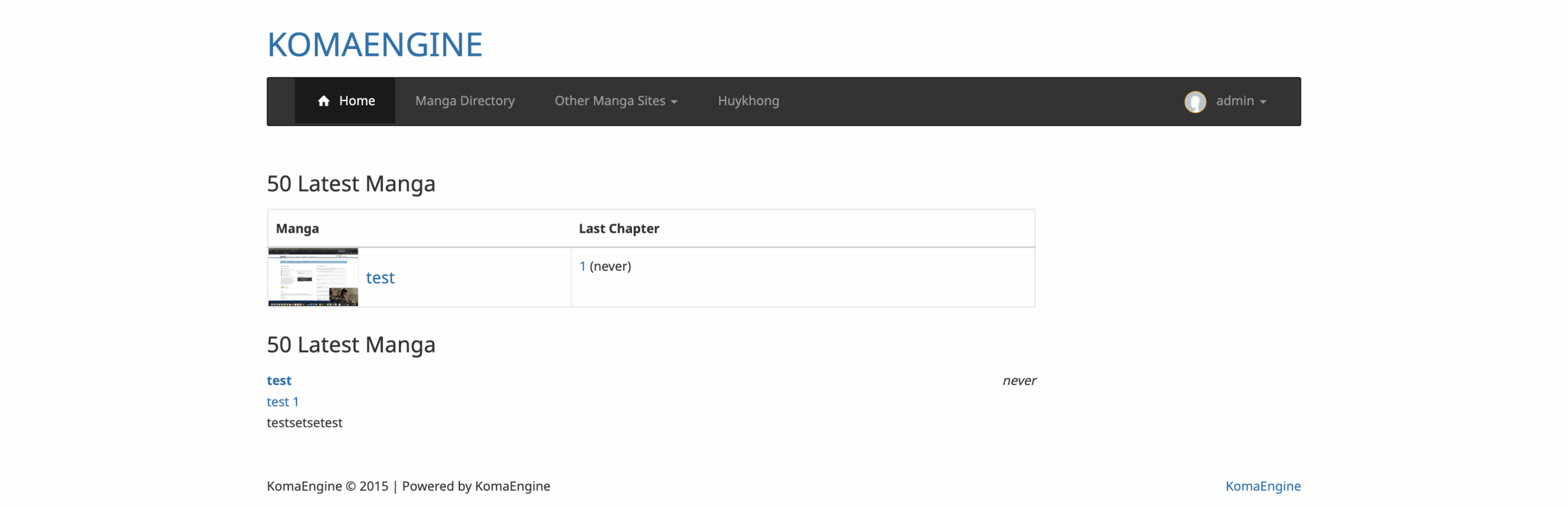1568x507 pixels.
Task: Click the house icon in the navbar
Action: click(323, 101)
